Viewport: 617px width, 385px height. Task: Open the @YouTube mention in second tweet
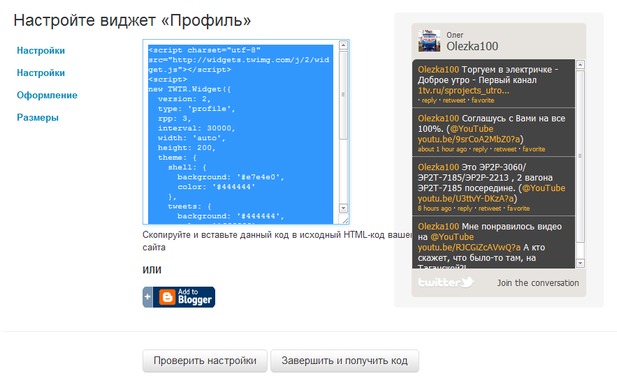471,129
